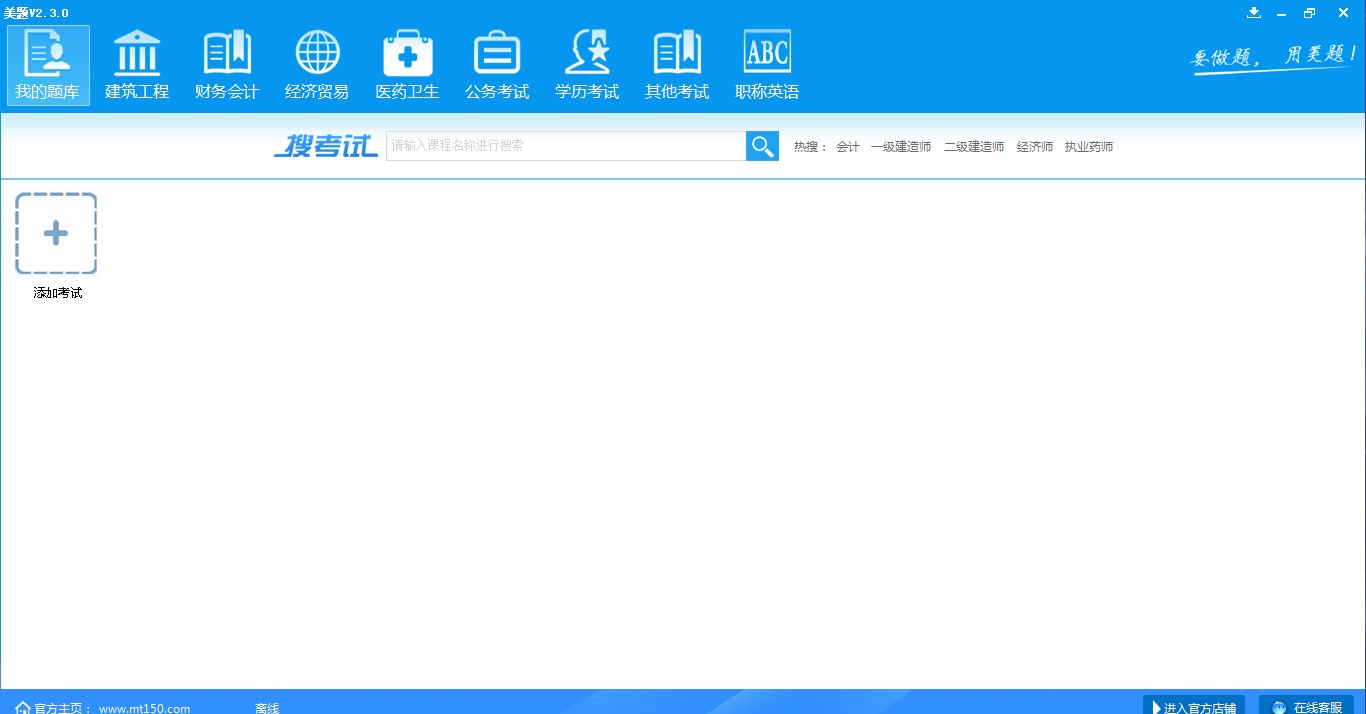
Task: Click the 进入官方店铺 button
Action: 1194,705
